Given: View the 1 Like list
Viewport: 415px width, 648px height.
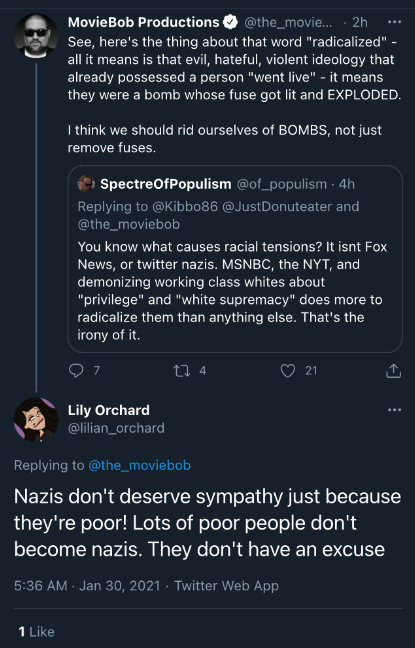Looking at the screenshot, I should [36, 631].
